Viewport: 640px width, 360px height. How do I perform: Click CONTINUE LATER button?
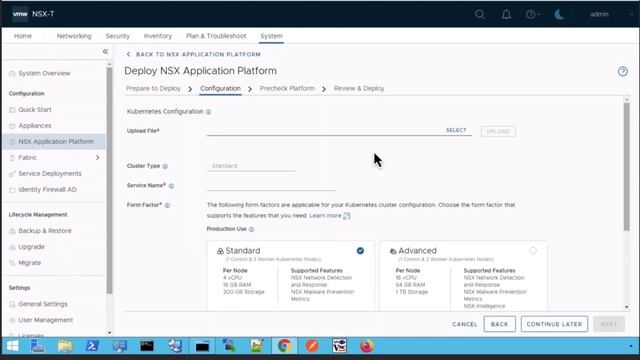pos(554,324)
